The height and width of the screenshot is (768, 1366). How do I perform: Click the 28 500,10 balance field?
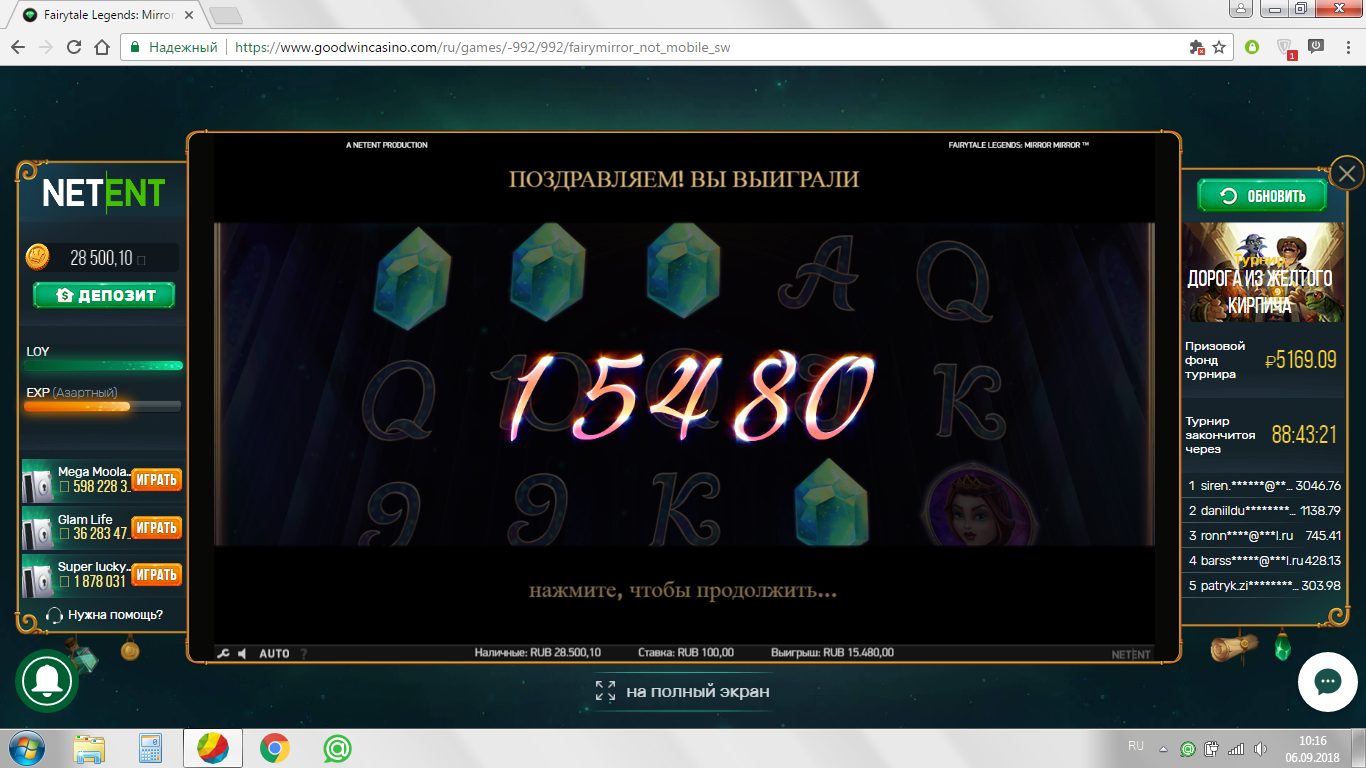[101, 258]
